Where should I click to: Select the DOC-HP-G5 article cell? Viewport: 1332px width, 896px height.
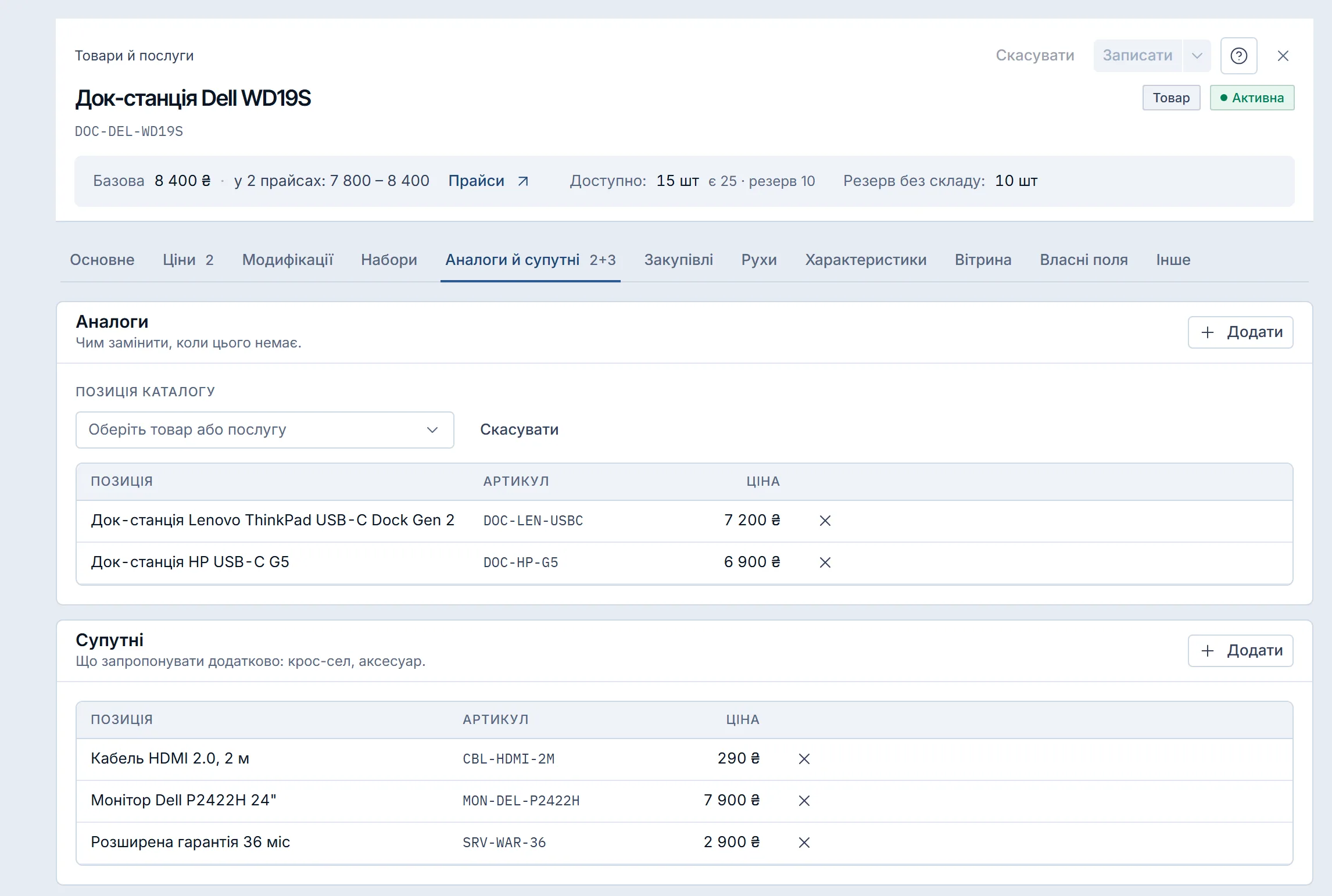[x=521, y=562]
